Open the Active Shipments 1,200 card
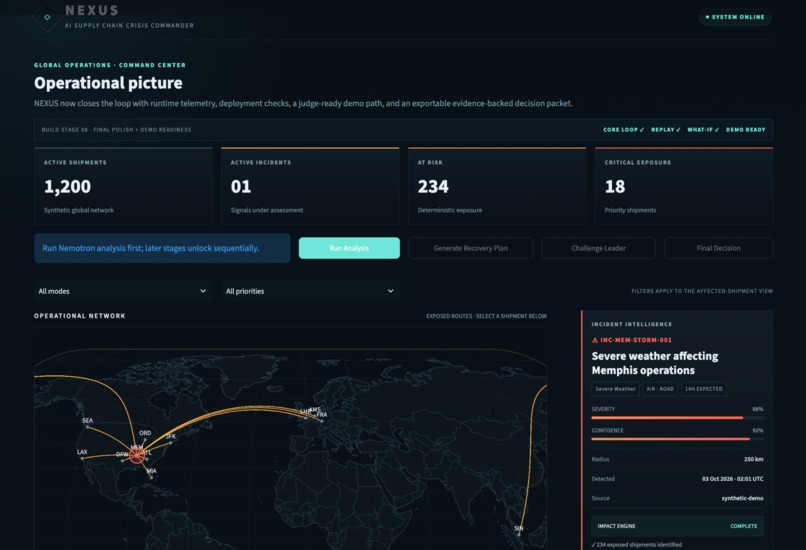This screenshot has height=550, width=806. [x=123, y=186]
